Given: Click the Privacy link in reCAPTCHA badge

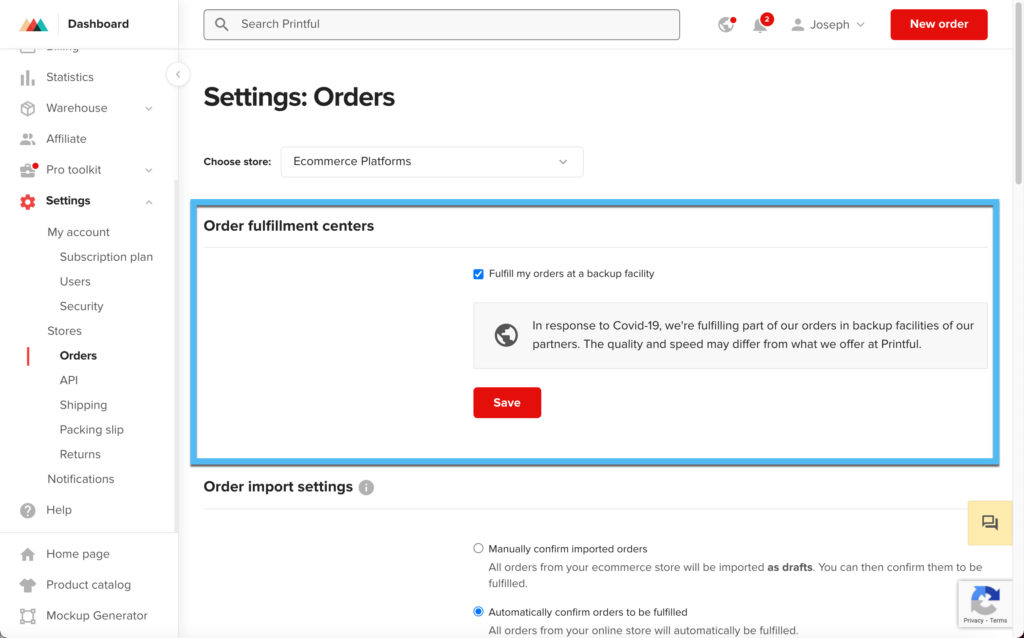Looking at the screenshot, I should (x=973, y=621).
